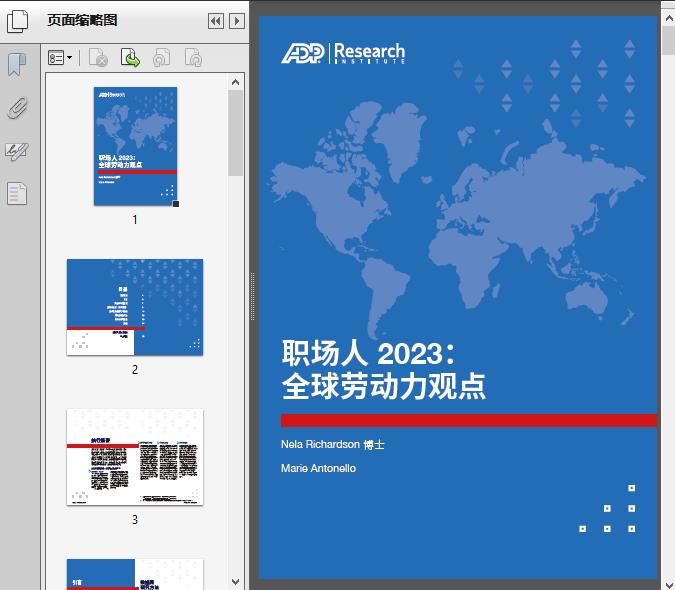Click document view scroll up arrow
675x590 pixels.
pyautogui.click(x=669, y=19)
